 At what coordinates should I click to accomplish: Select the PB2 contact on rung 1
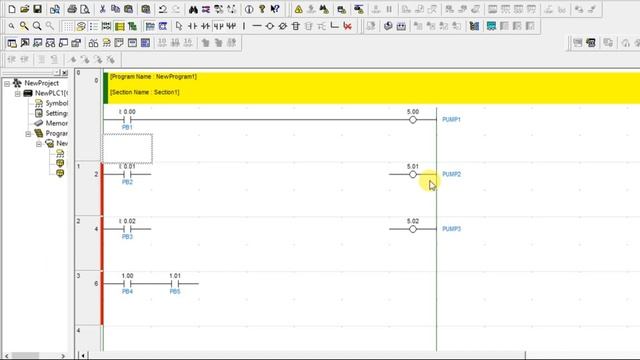[x=127, y=174]
